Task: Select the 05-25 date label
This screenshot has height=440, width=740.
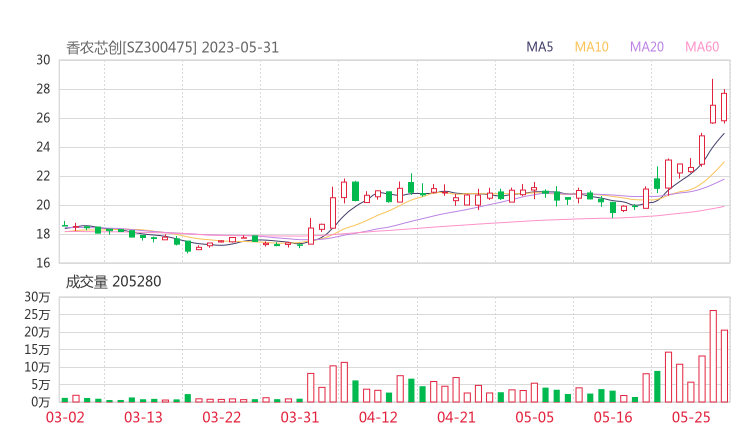Action: pos(691,417)
